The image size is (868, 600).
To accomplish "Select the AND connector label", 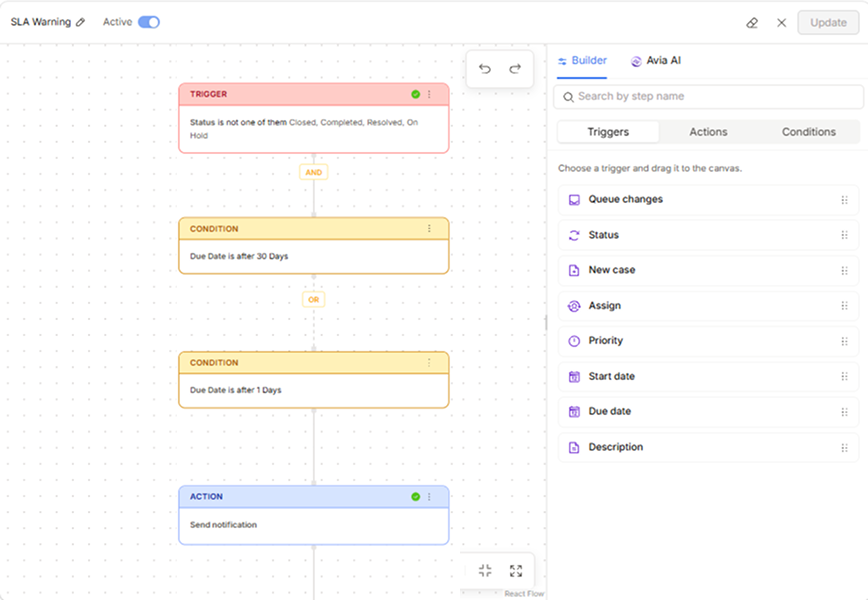I will (314, 172).
